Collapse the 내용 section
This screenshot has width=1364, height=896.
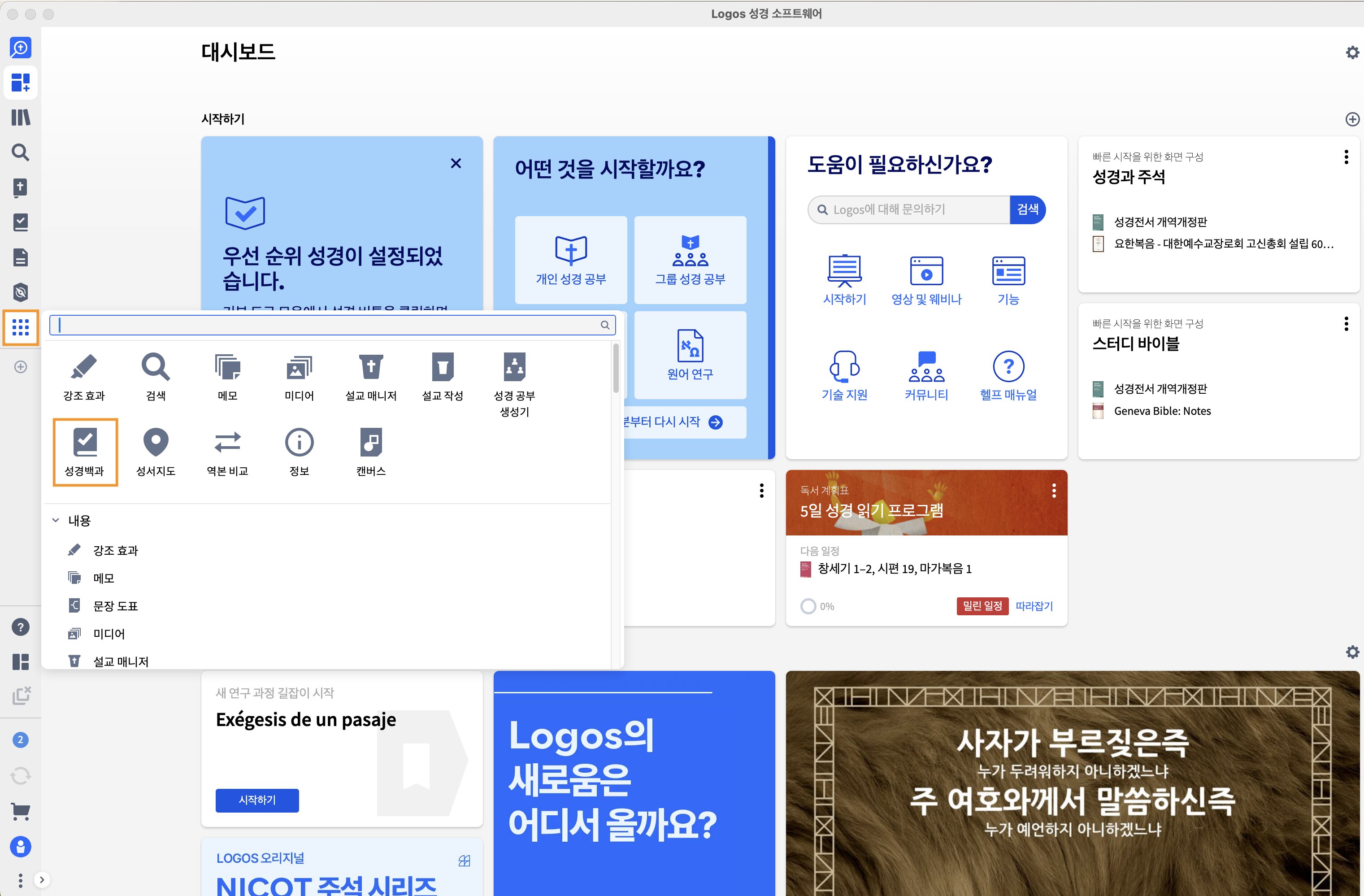click(x=56, y=520)
